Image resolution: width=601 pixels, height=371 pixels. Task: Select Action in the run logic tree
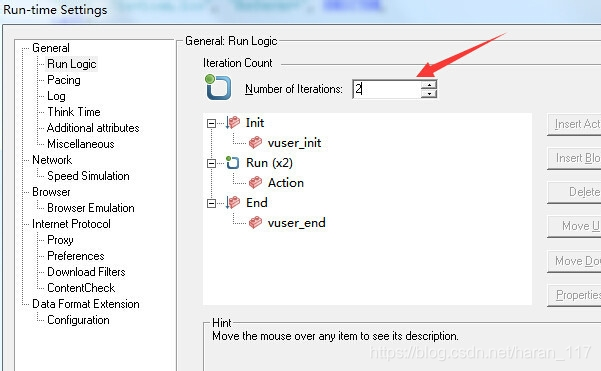tap(286, 183)
